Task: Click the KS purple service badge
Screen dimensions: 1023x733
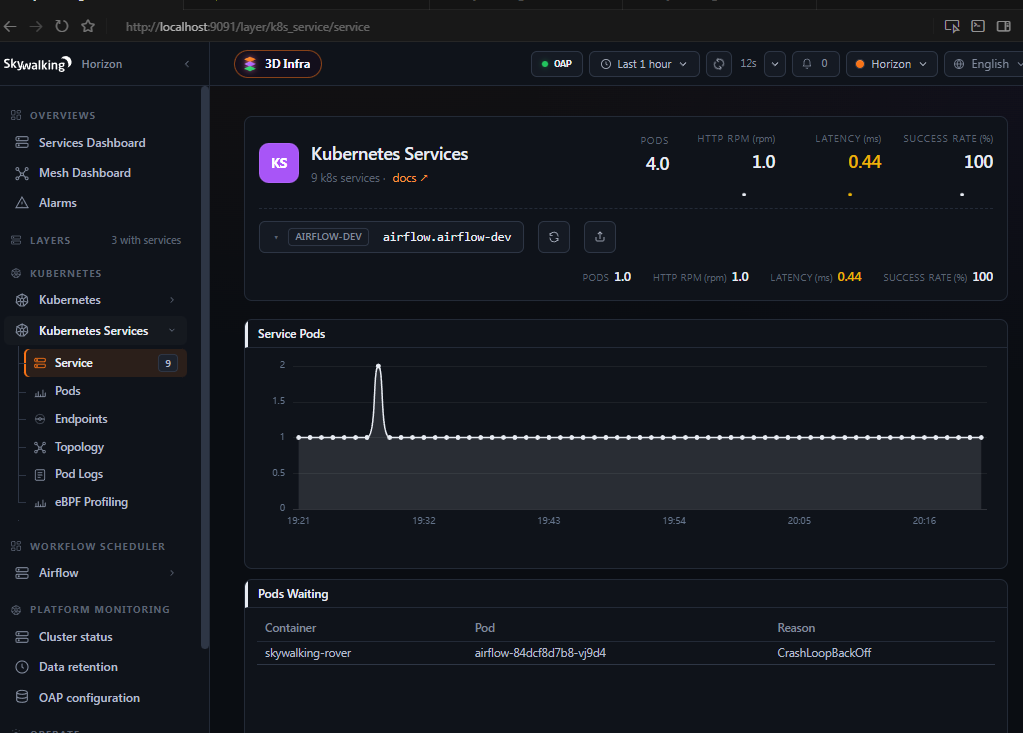Action: click(279, 163)
